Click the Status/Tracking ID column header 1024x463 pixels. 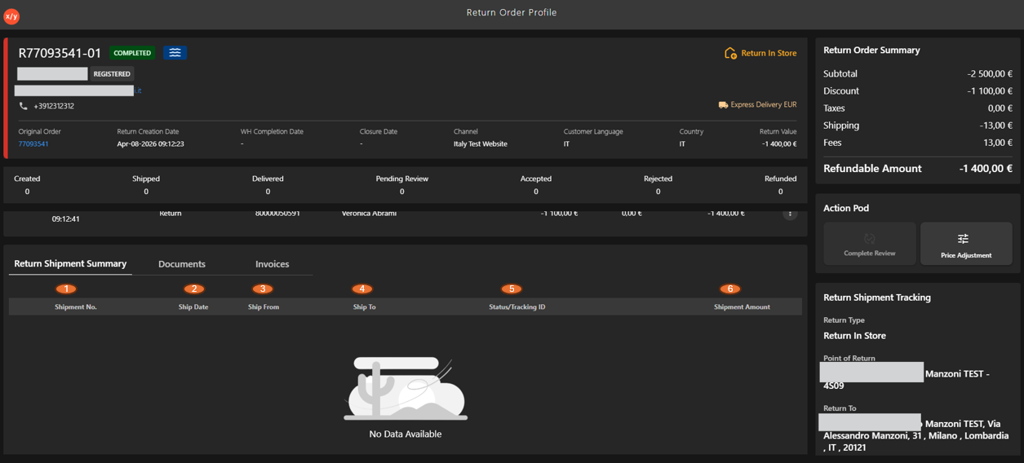[517, 307]
